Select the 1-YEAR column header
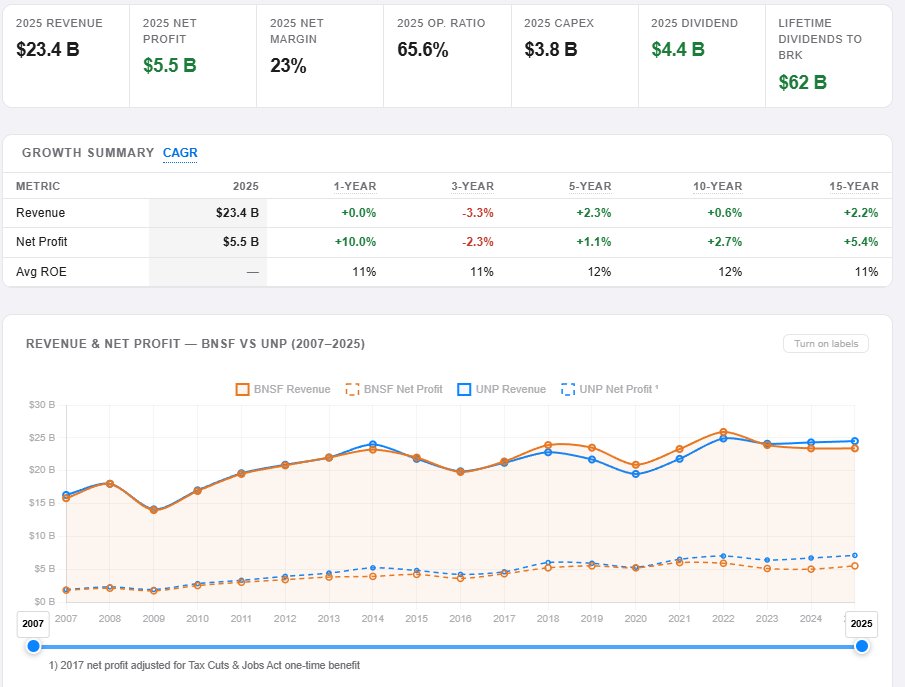The image size is (905, 687). point(355,186)
